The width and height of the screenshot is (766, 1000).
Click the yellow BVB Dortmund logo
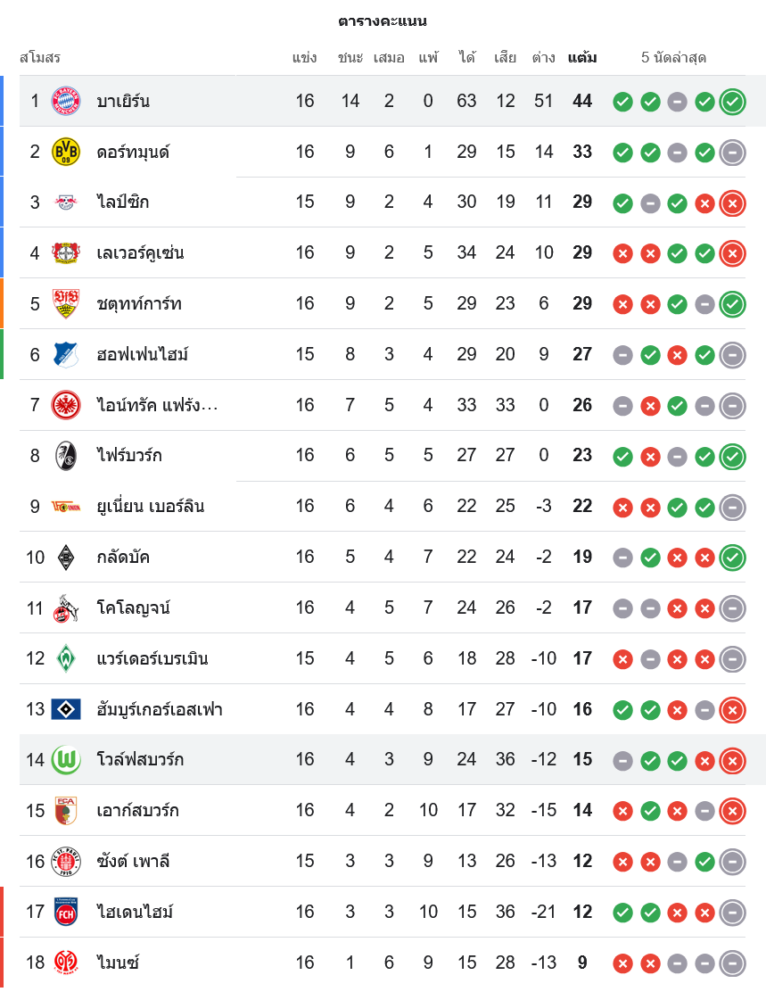(x=65, y=152)
